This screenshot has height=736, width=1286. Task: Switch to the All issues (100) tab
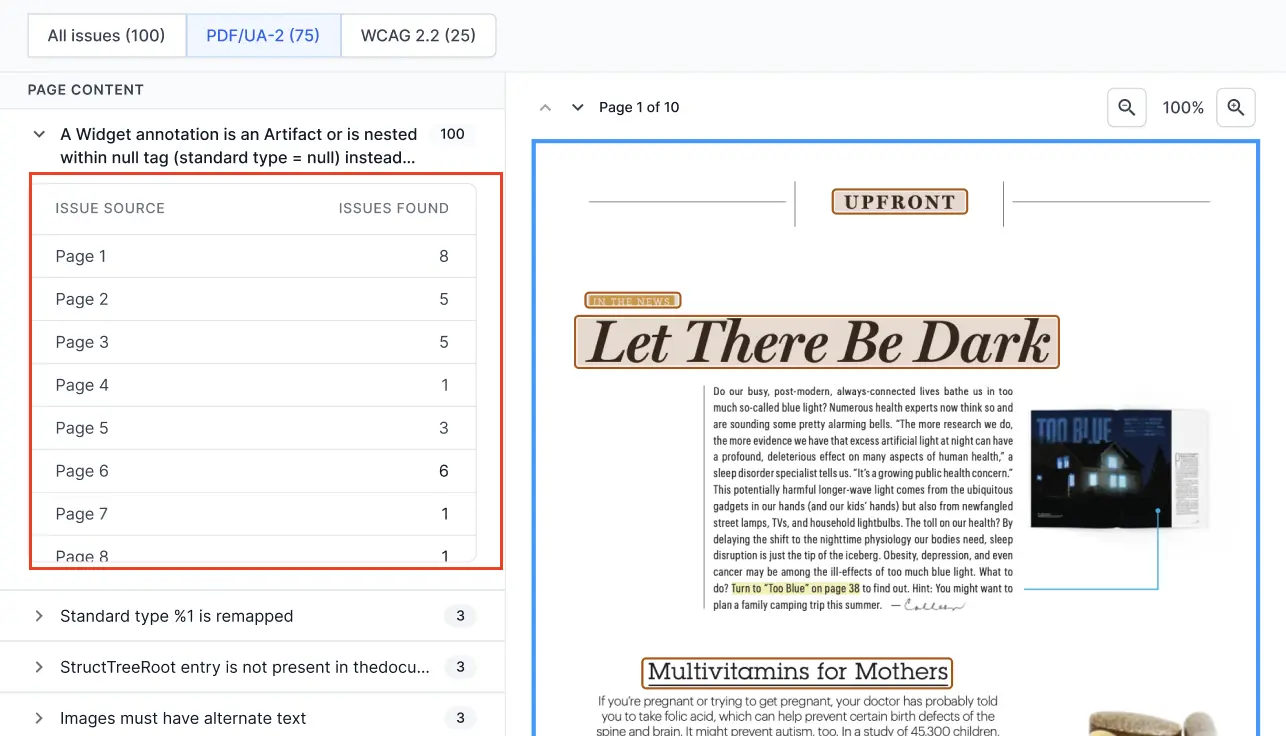106,36
